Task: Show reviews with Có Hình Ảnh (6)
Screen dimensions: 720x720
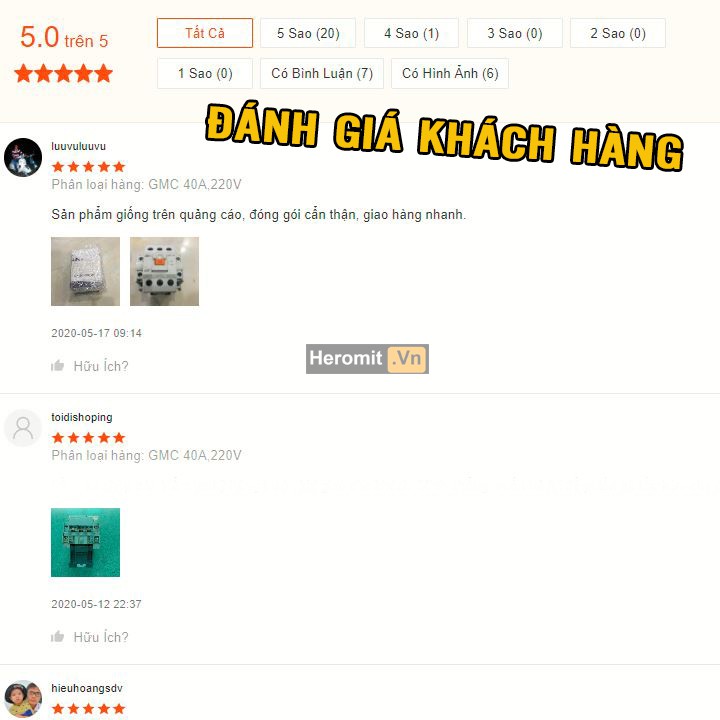Action: (450, 73)
